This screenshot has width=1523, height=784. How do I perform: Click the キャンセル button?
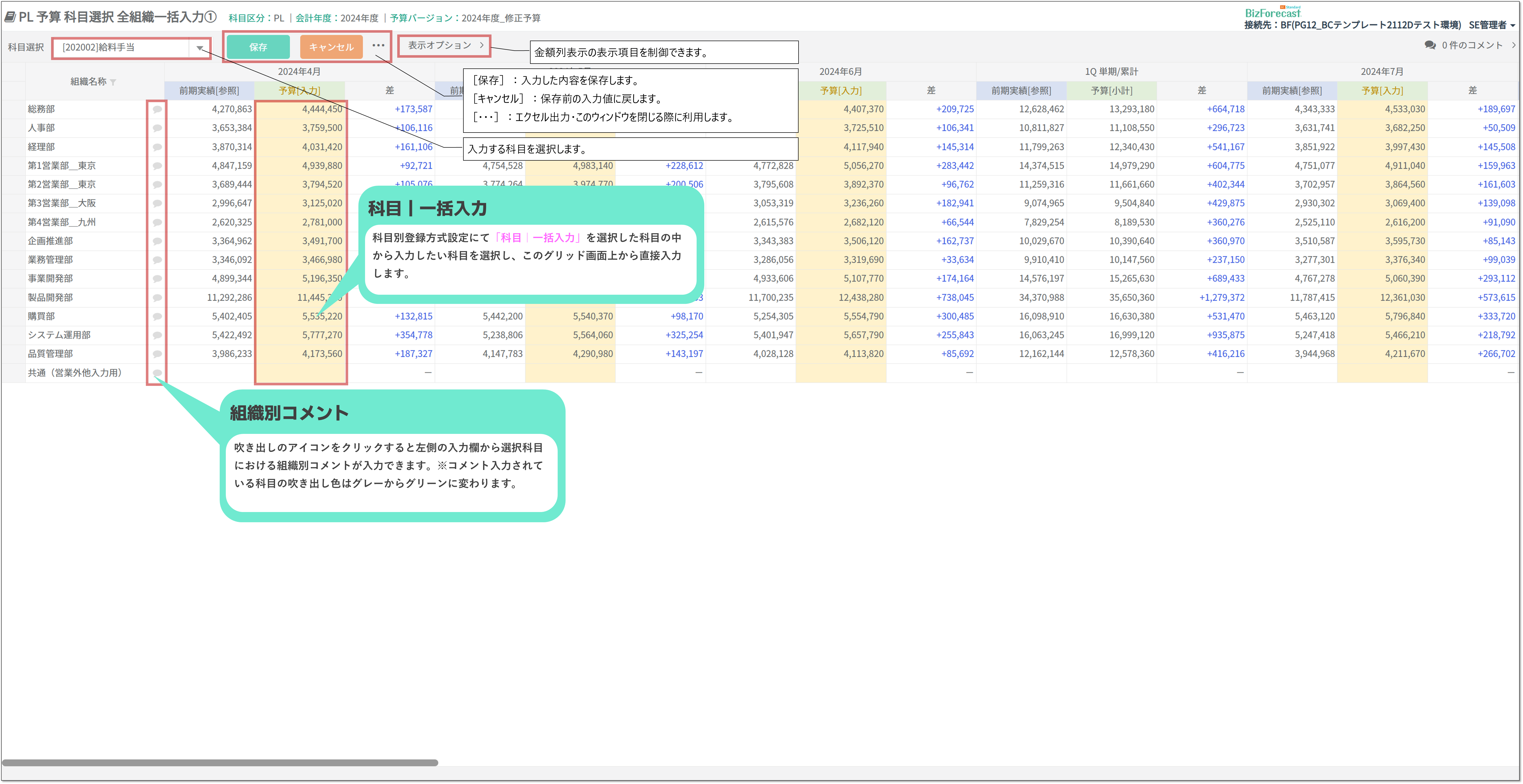pyautogui.click(x=331, y=47)
